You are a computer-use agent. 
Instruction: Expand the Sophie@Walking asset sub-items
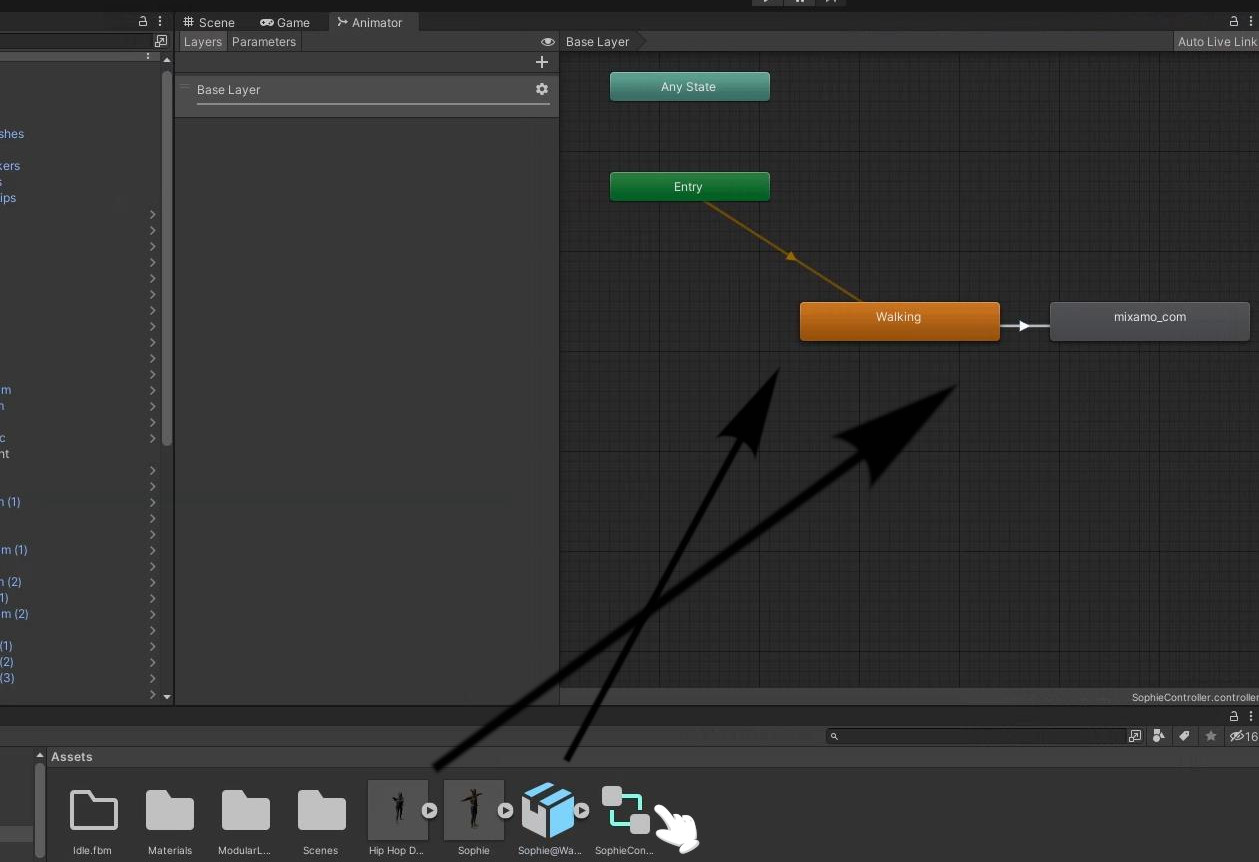click(x=581, y=811)
